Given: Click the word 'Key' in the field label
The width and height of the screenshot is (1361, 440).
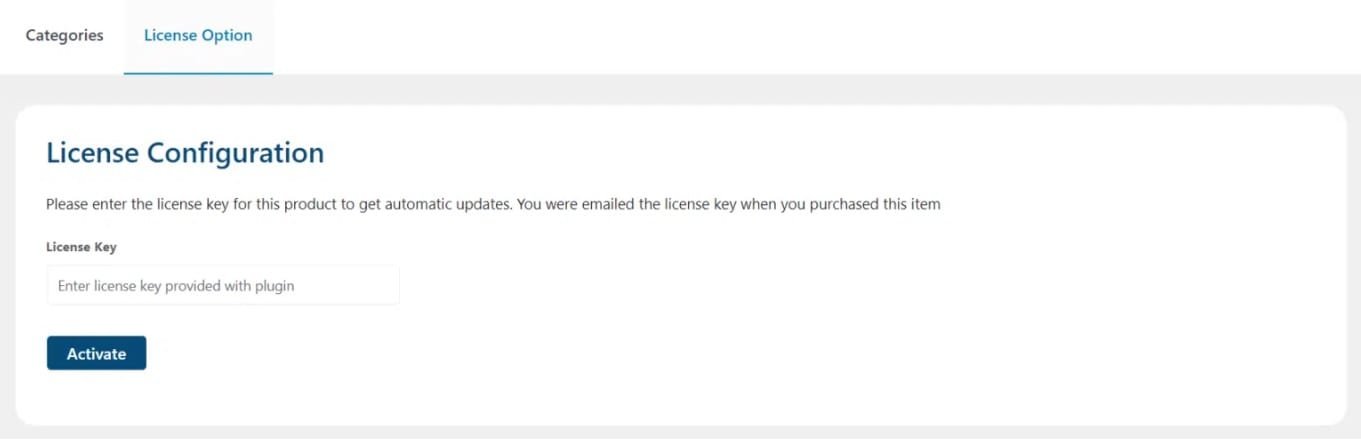Looking at the screenshot, I should point(105,247).
